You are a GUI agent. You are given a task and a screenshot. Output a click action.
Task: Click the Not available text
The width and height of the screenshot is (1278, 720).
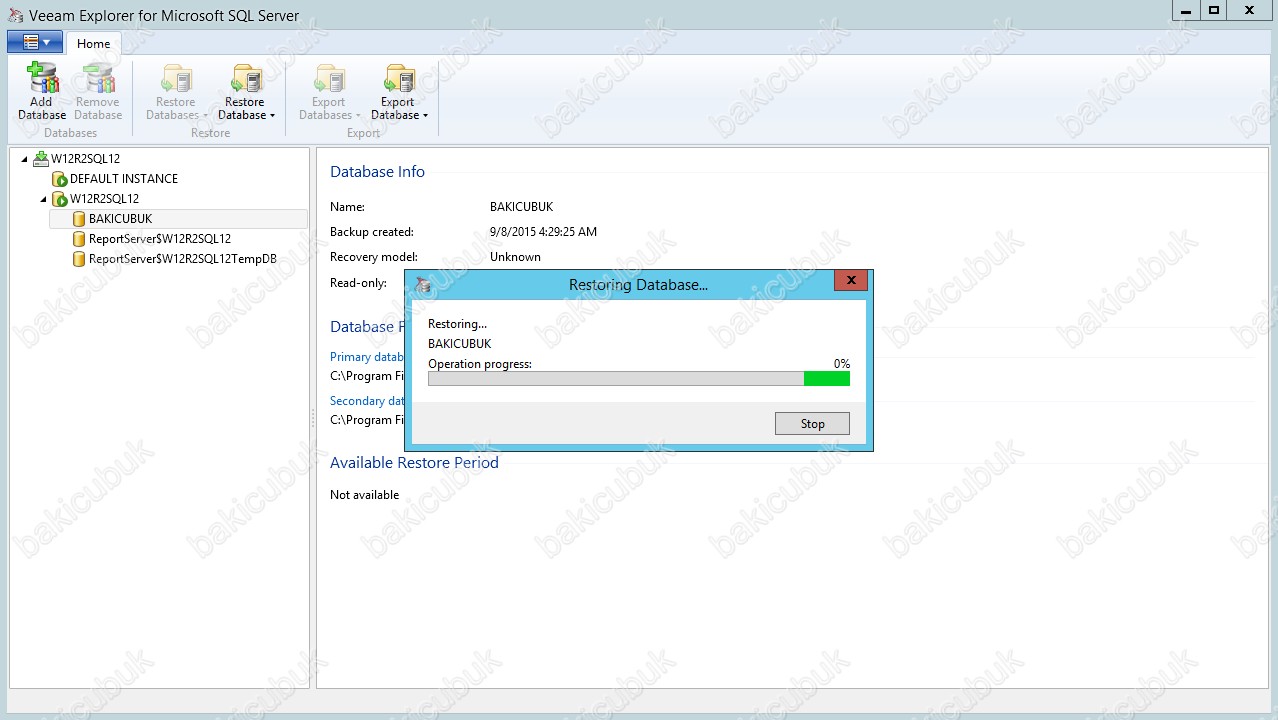pyautogui.click(x=364, y=495)
